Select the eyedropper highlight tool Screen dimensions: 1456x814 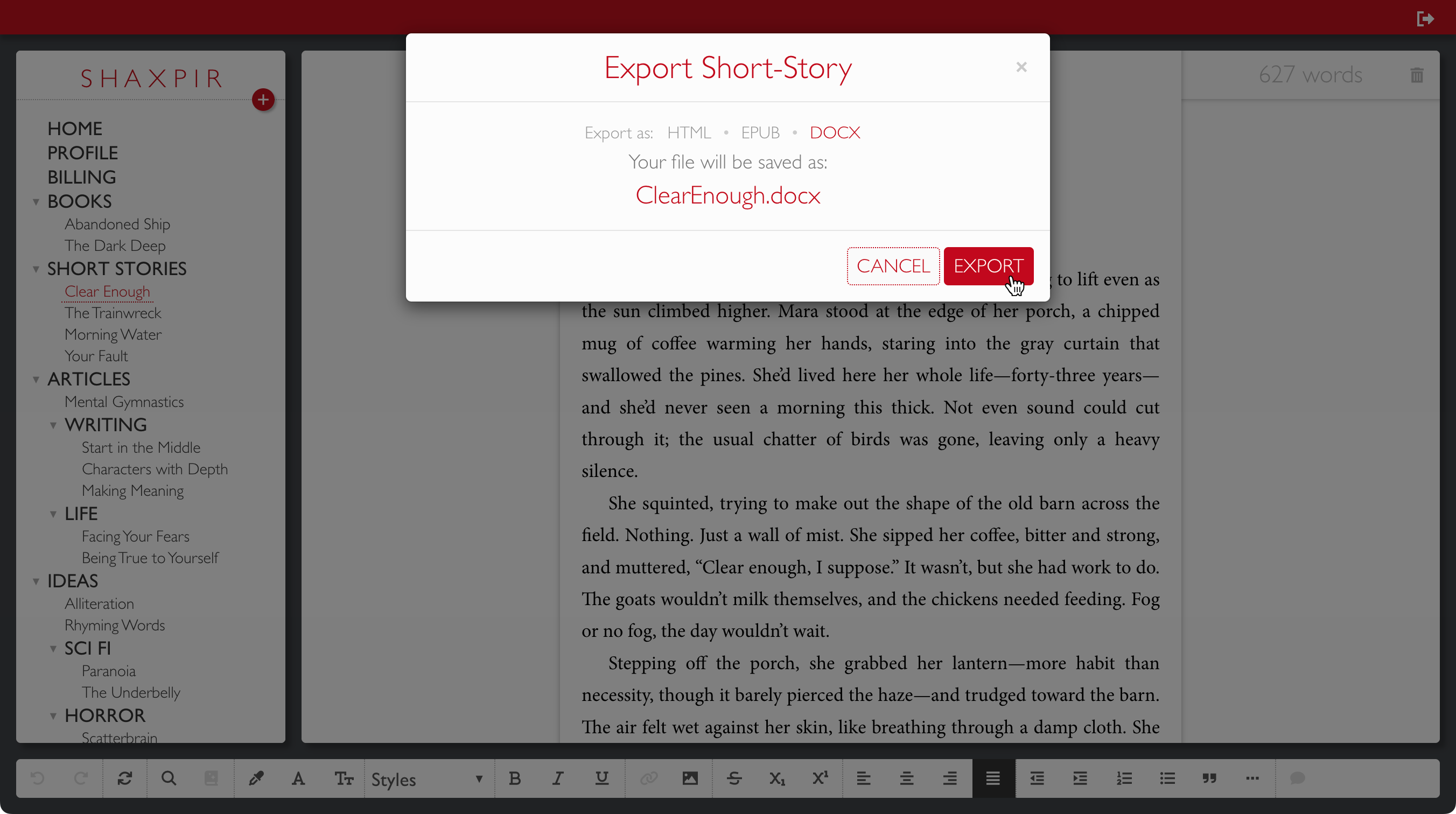256,778
